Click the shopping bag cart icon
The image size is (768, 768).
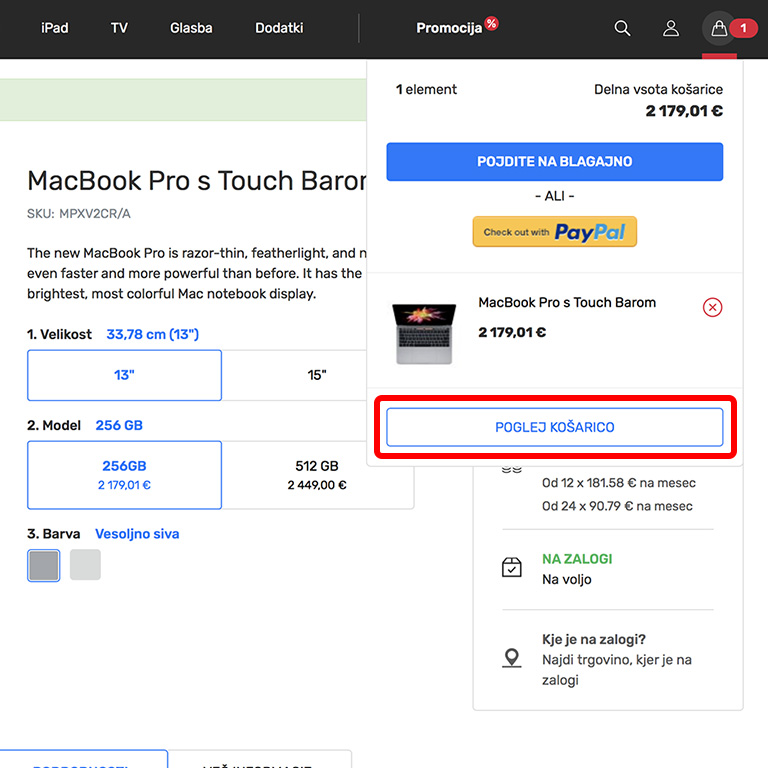coord(719,28)
